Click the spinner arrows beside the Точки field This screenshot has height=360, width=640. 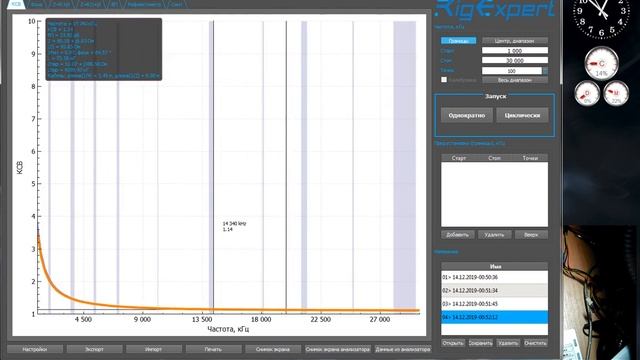pyautogui.click(x=545, y=71)
